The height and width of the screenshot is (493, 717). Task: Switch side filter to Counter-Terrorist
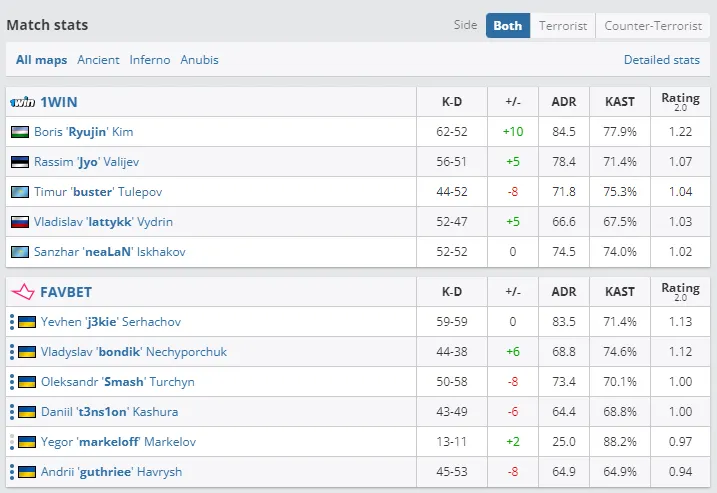click(x=653, y=26)
